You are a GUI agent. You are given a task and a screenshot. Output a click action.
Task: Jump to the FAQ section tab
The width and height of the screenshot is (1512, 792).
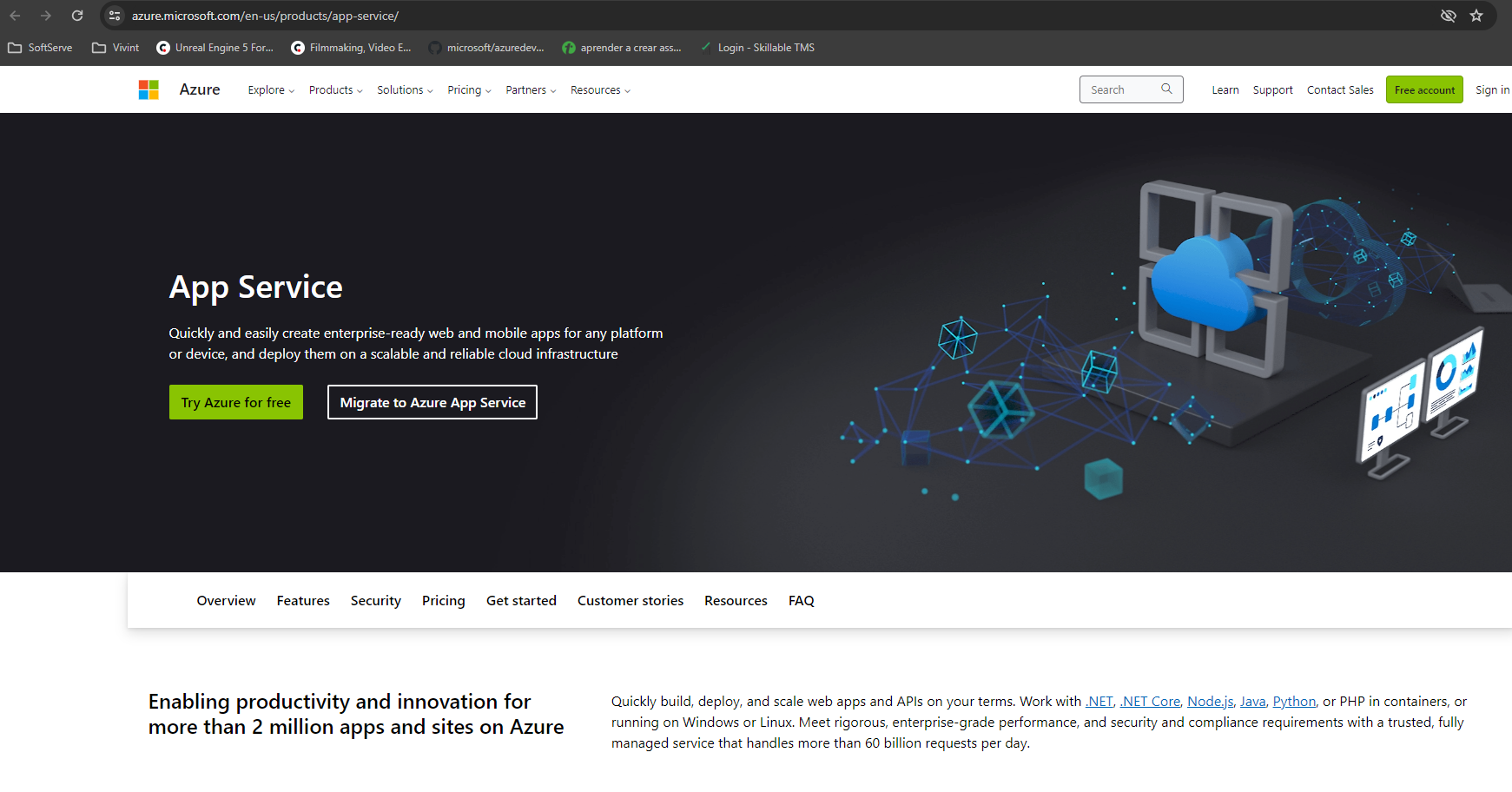click(802, 601)
